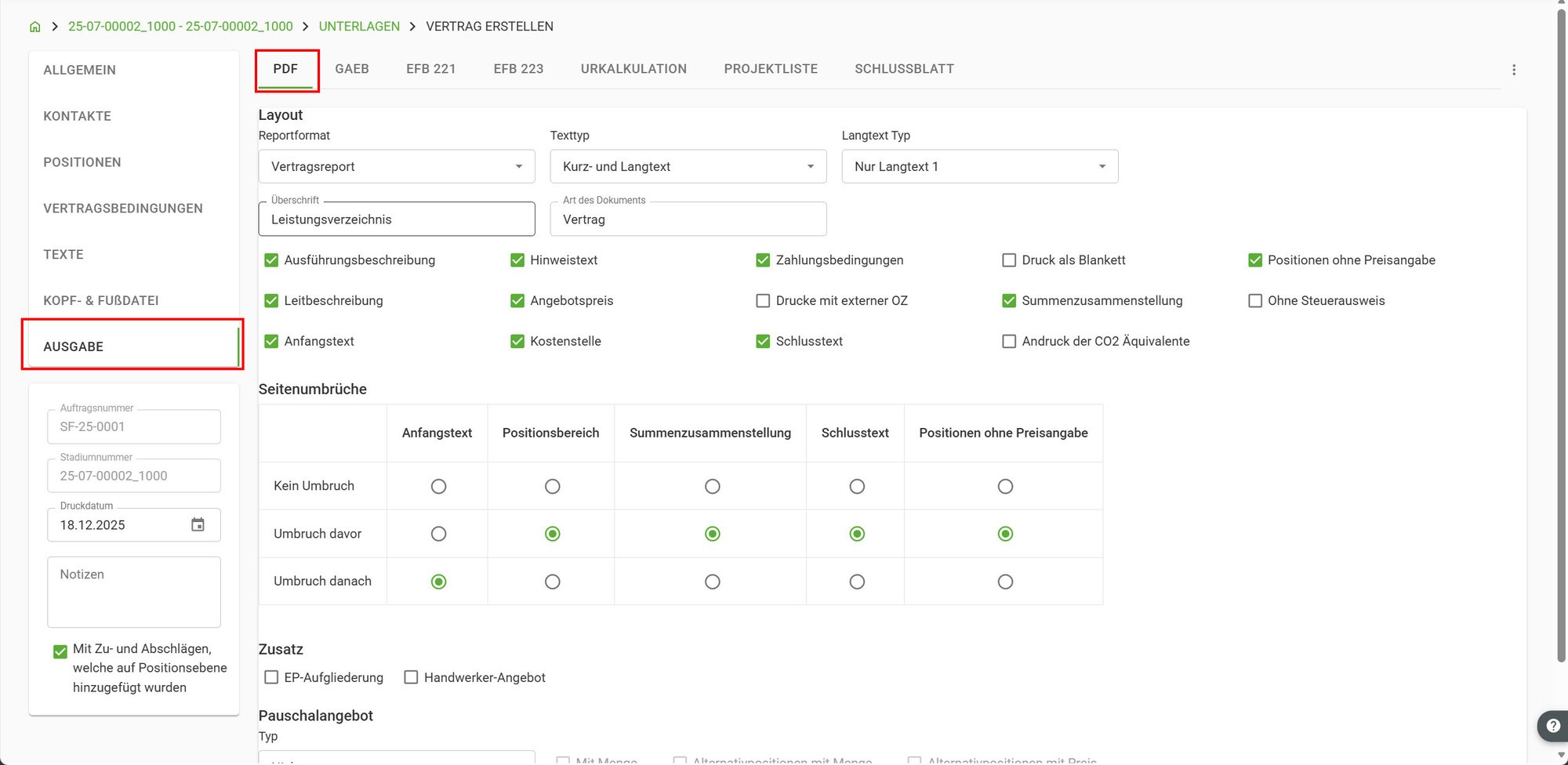Open the URKALKULATION tab

(x=633, y=69)
